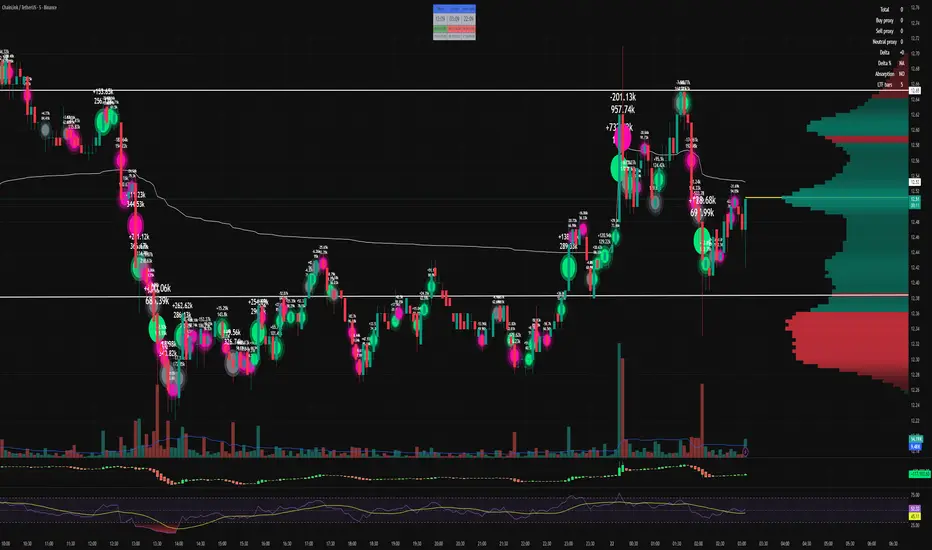
Task: Click the blue 5.48K volume average label
Action: (915, 447)
